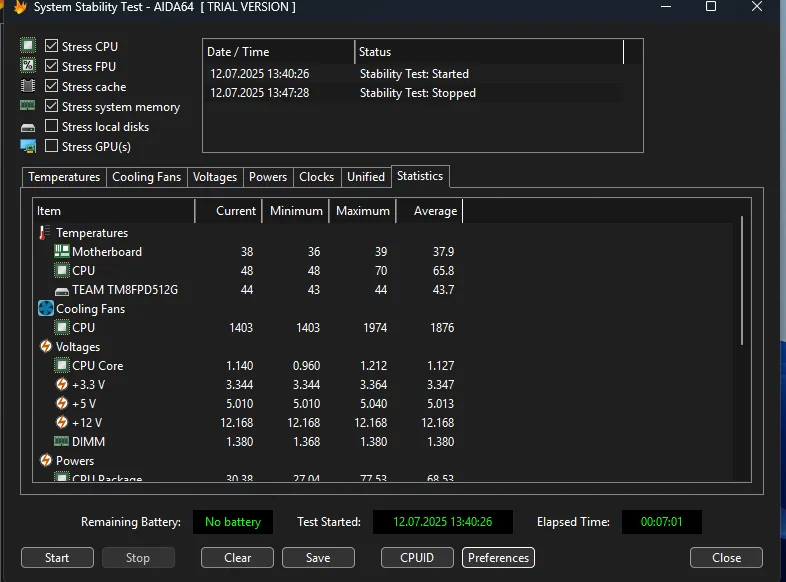This screenshot has width=786, height=582.
Task: Click the Save button
Action: pyautogui.click(x=318, y=557)
